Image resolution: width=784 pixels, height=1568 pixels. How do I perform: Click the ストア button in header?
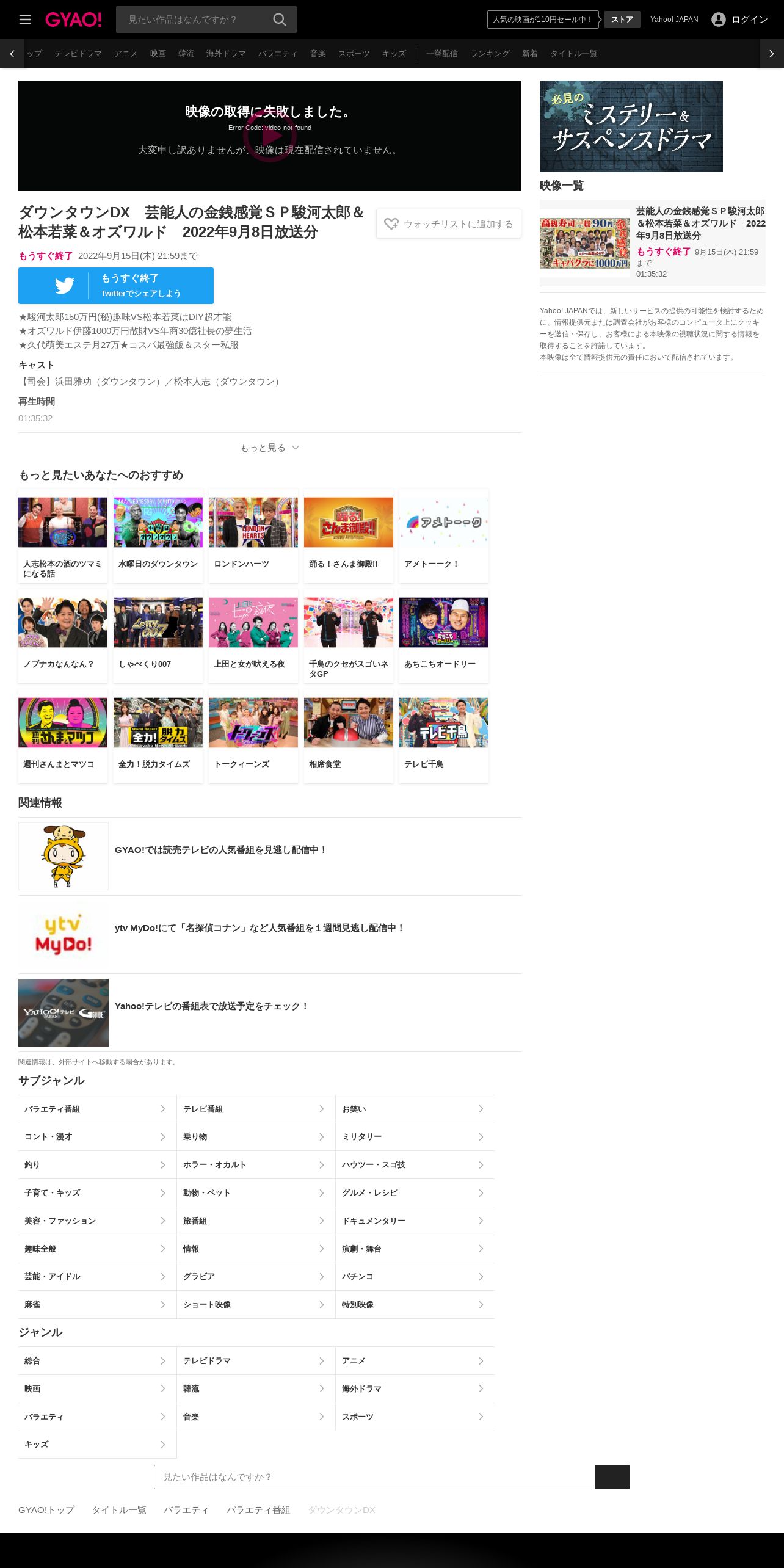point(622,20)
